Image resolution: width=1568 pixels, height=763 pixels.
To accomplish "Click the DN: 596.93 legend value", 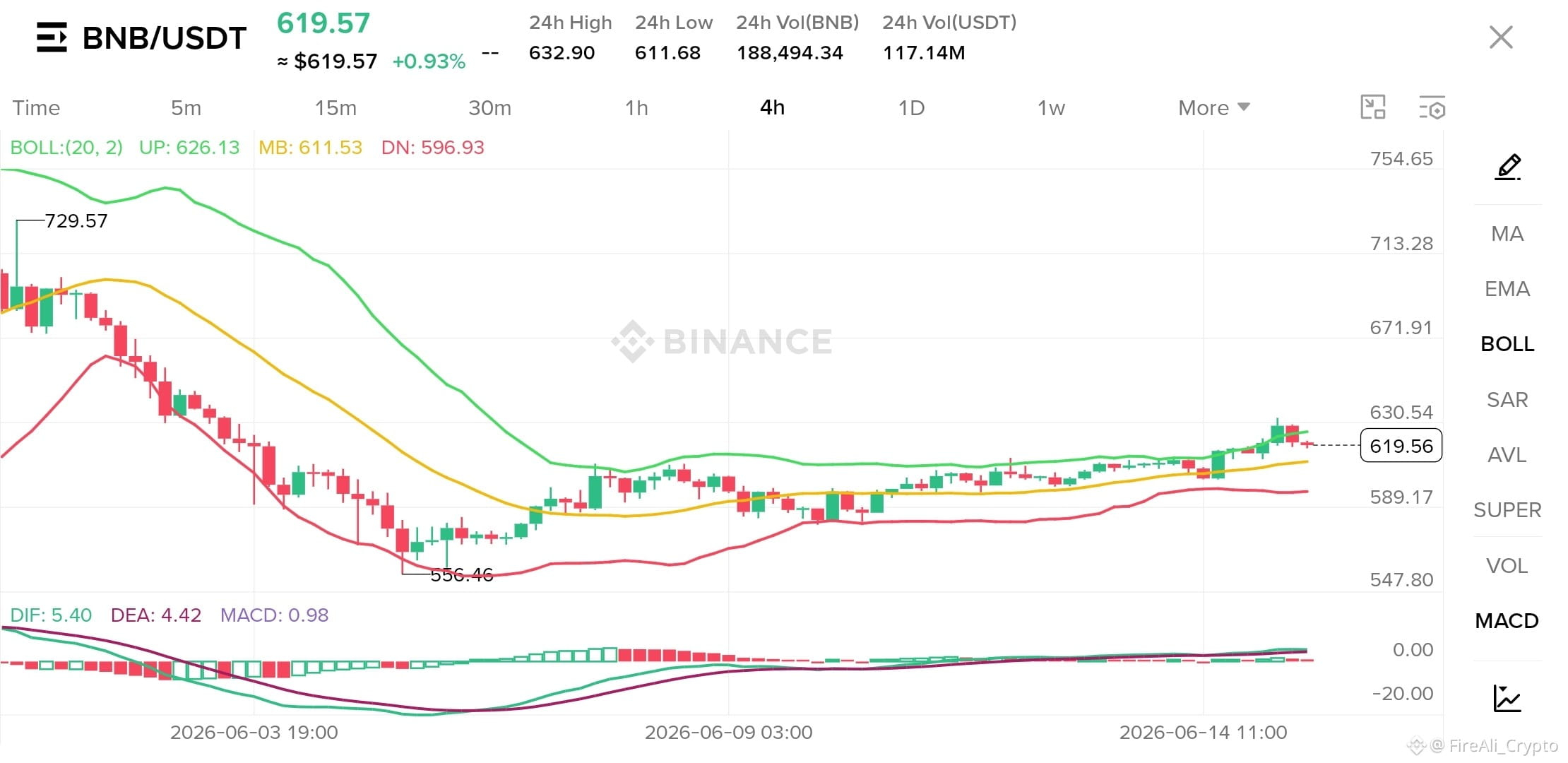I will pos(433,147).
